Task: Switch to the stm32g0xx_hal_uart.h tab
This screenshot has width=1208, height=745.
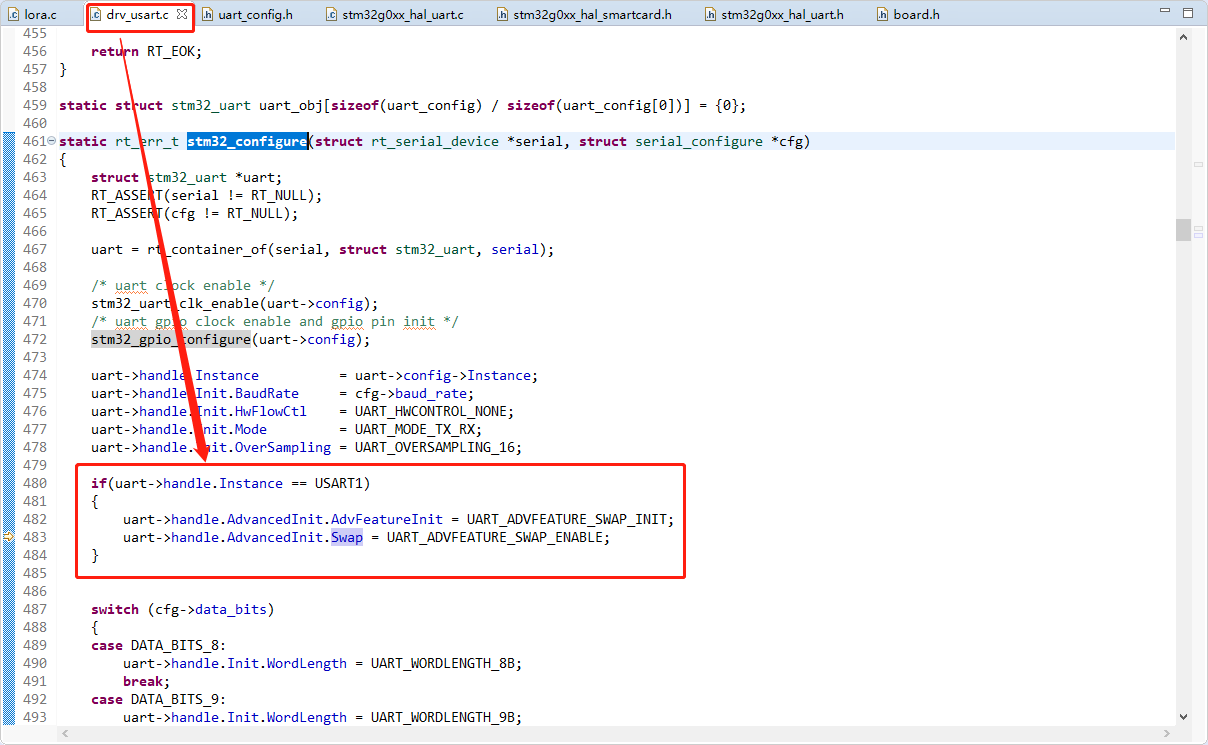Action: (x=773, y=15)
